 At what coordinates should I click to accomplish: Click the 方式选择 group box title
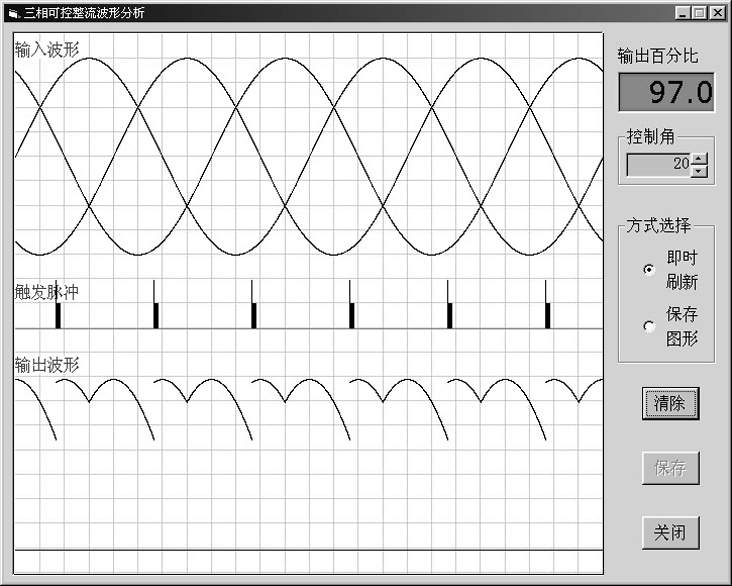pos(658,226)
